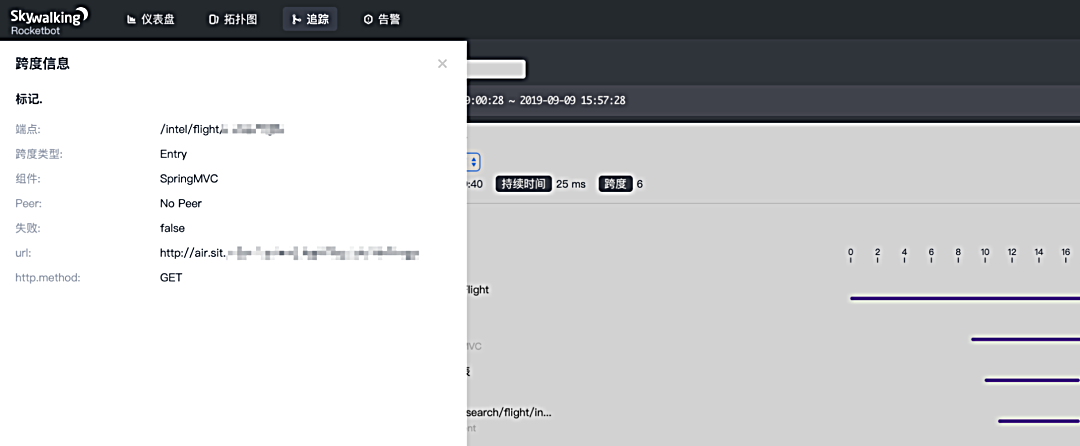Click the 跨度信息 panel title
Image resolution: width=1080 pixels, height=446 pixels.
(43, 64)
